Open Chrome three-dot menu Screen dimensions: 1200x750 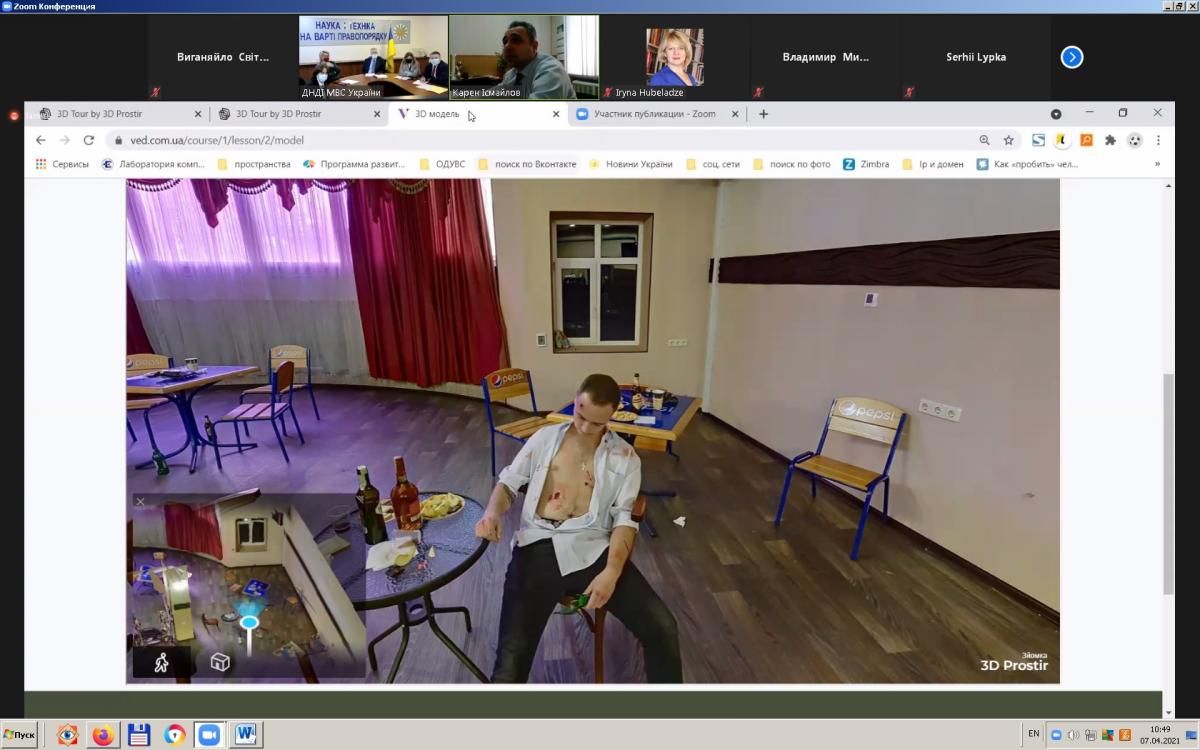tap(1159, 140)
